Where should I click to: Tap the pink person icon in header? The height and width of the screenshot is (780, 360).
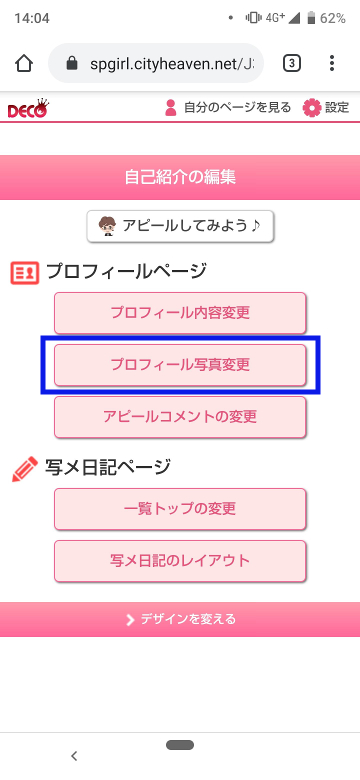pyautogui.click(x=171, y=107)
